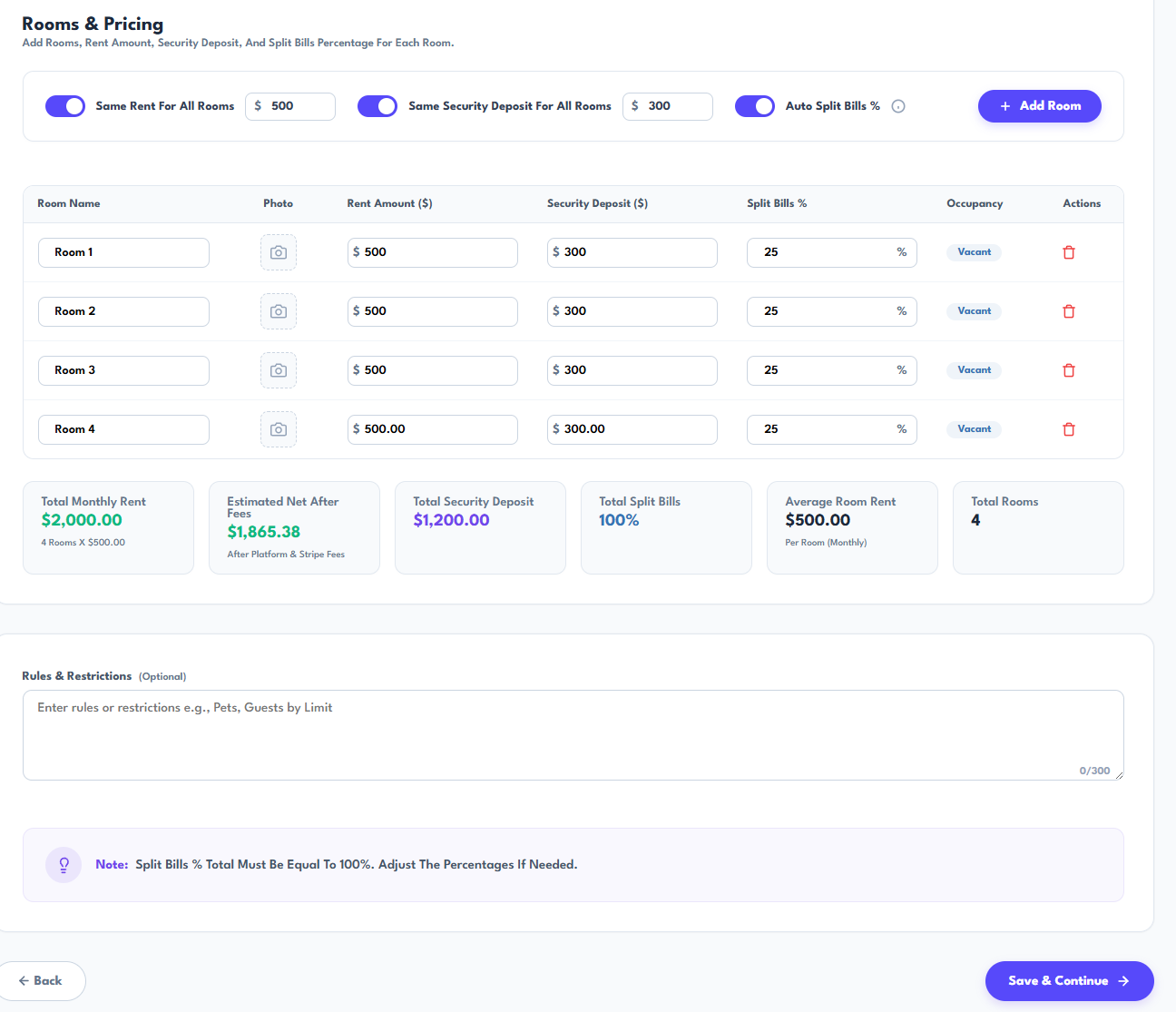Edit Room 2 name field

click(123, 311)
